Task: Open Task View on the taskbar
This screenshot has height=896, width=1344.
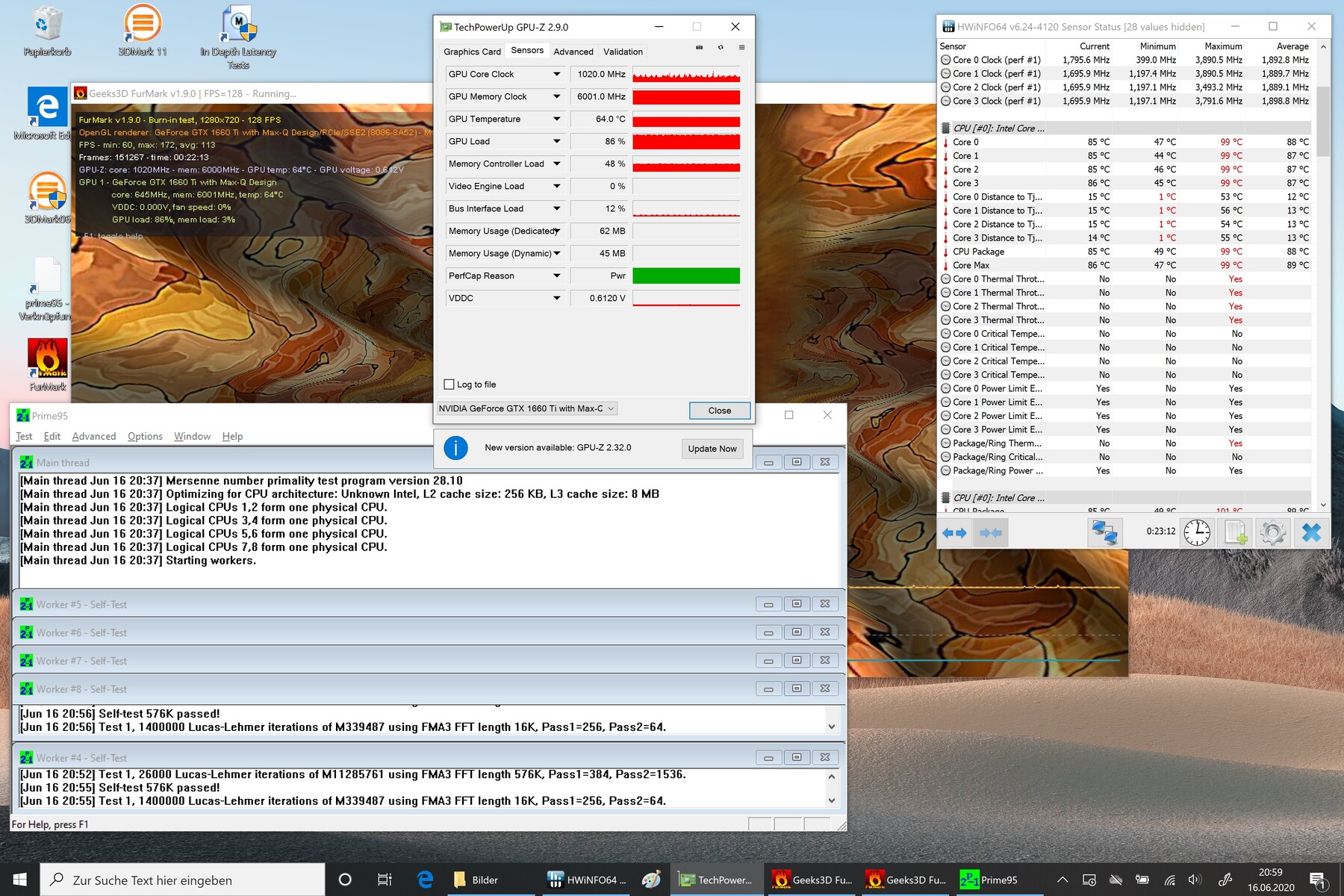Action: (x=385, y=880)
